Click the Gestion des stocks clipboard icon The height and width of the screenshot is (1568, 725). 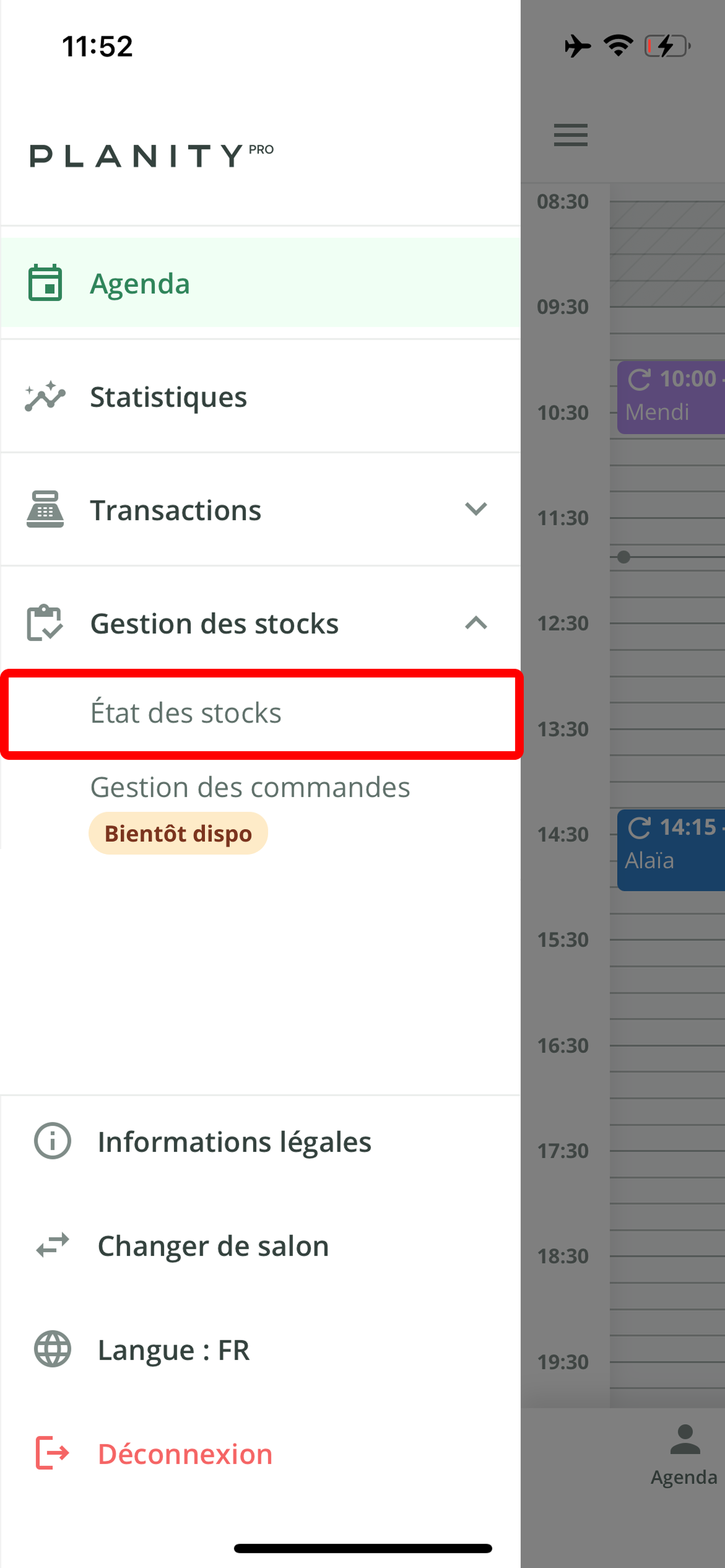tap(45, 623)
